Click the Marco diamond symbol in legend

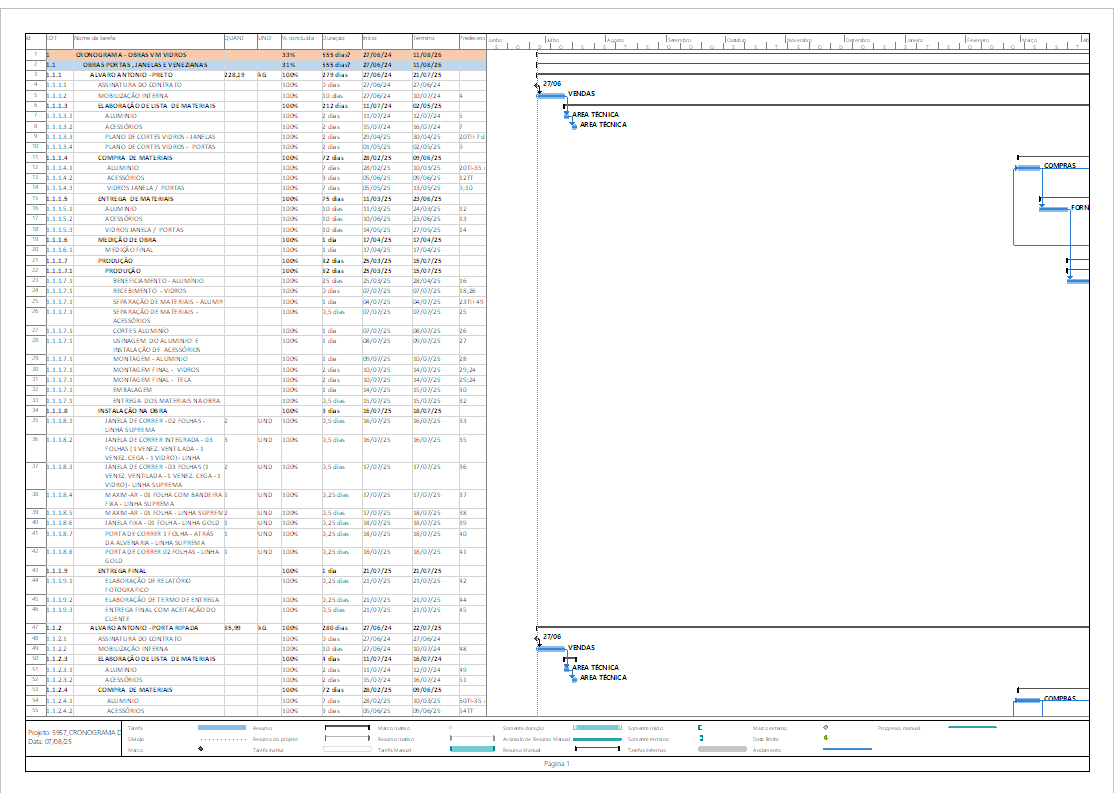tap(202, 748)
